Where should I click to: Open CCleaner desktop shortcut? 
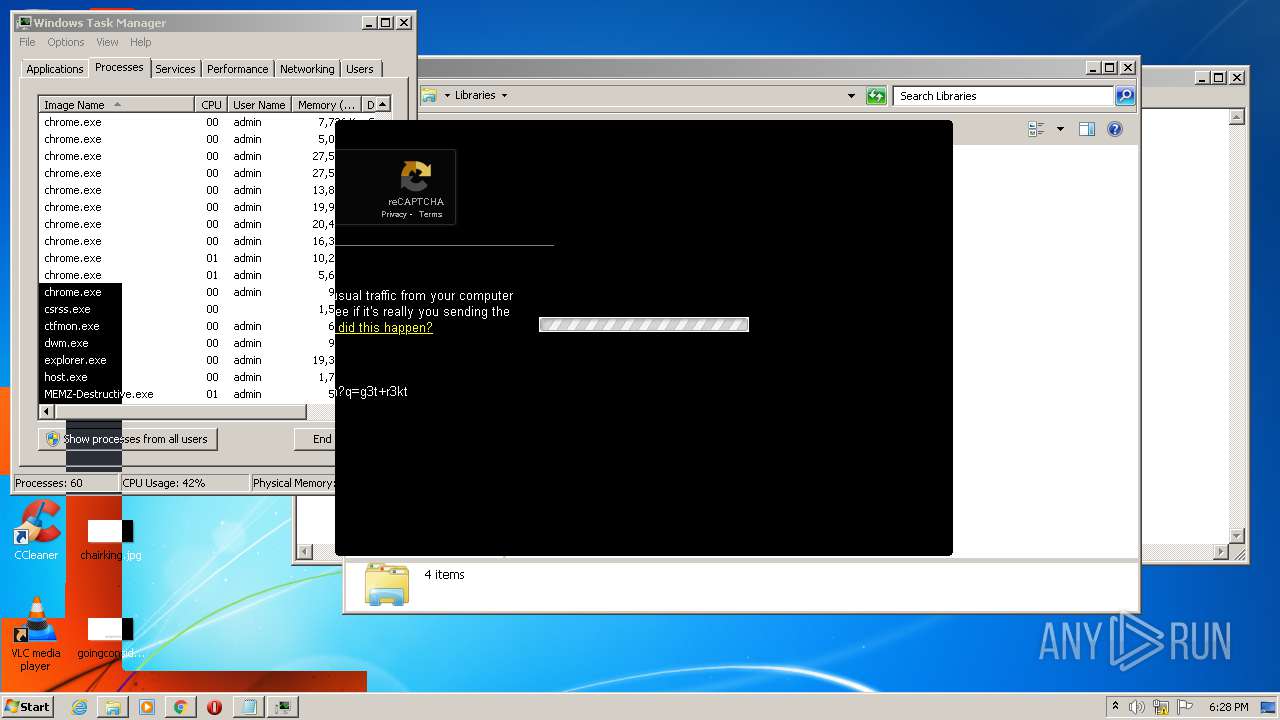tap(36, 530)
